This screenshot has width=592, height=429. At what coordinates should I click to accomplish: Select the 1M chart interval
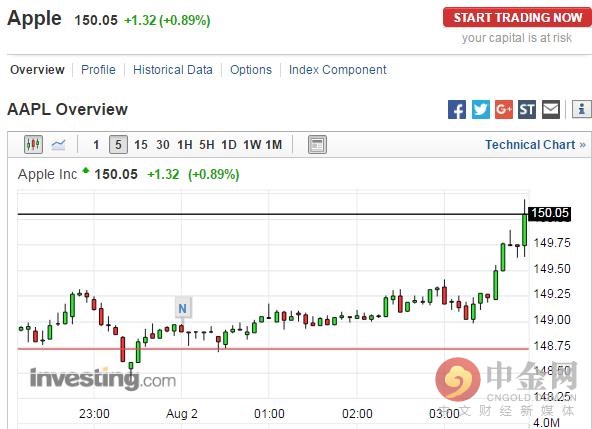pyautogui.click(x=274, y=145)
